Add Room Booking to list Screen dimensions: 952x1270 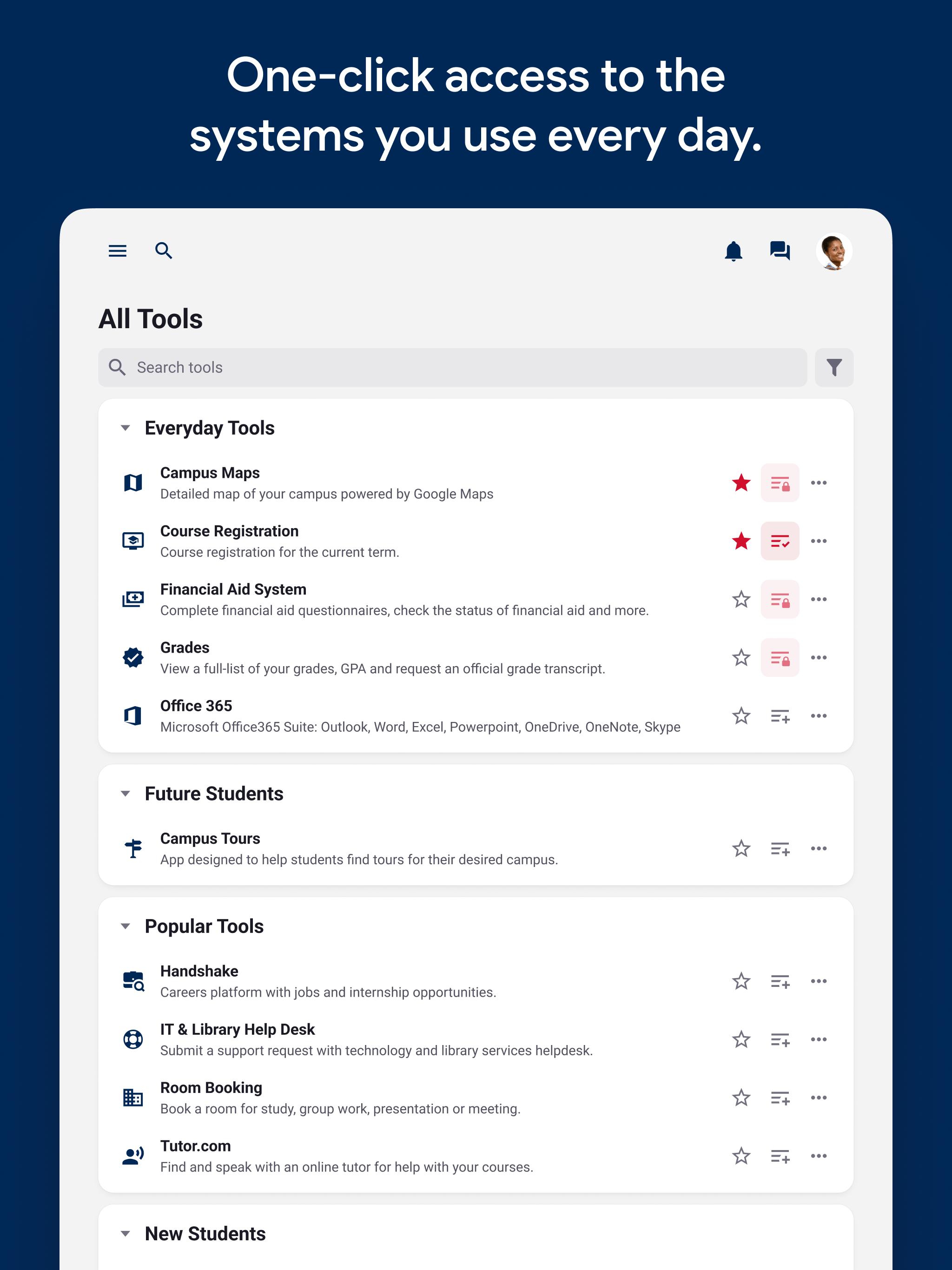[780, 1098]
